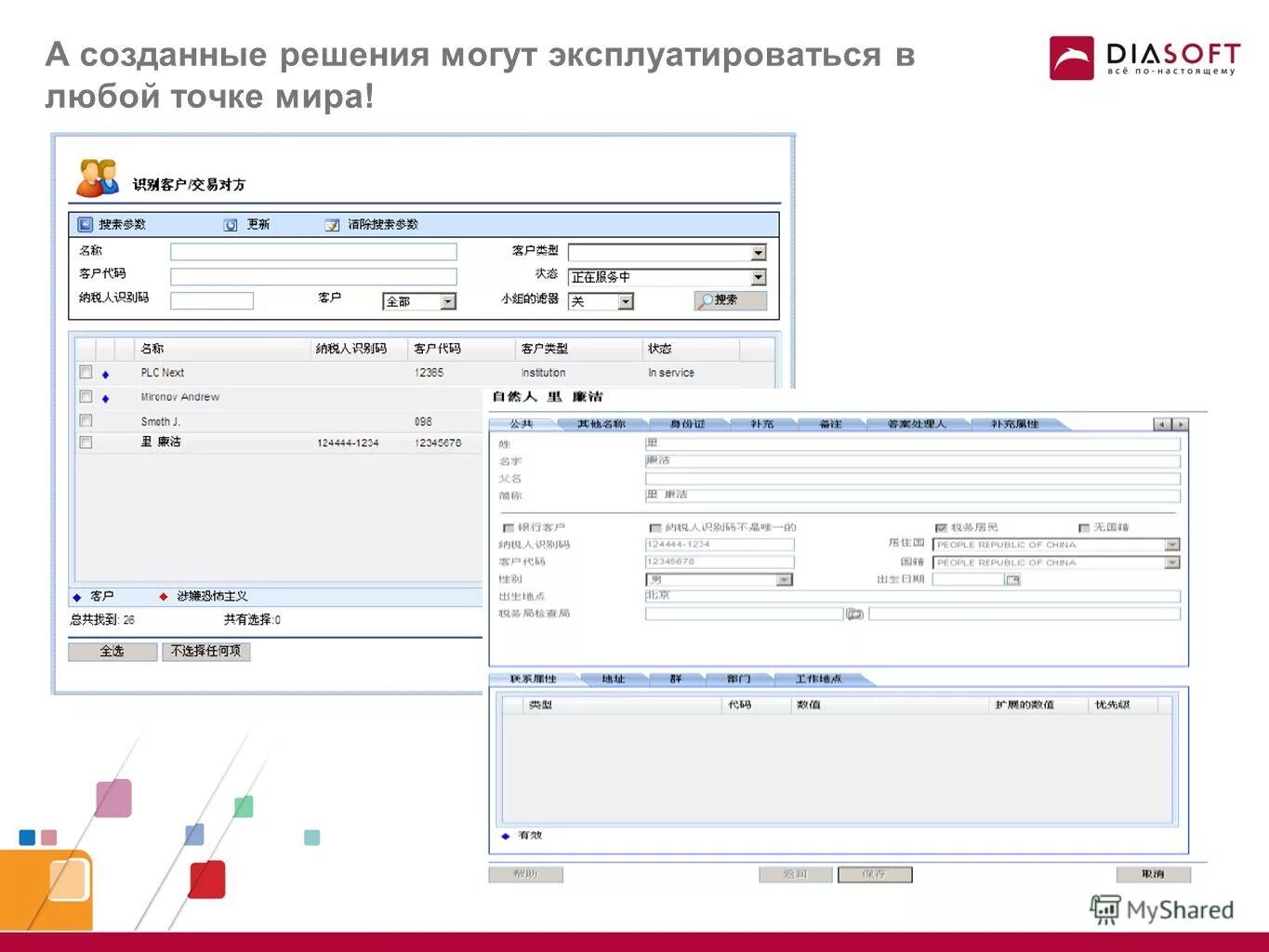This screenshot has height=952, width=1269.
Task: Click the lookup icon beside 税务局检查局
Action: coord(854,613)
